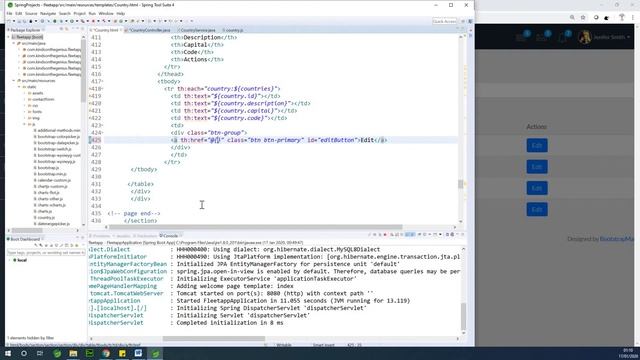Switch to the Country.html editor tab

106,30
